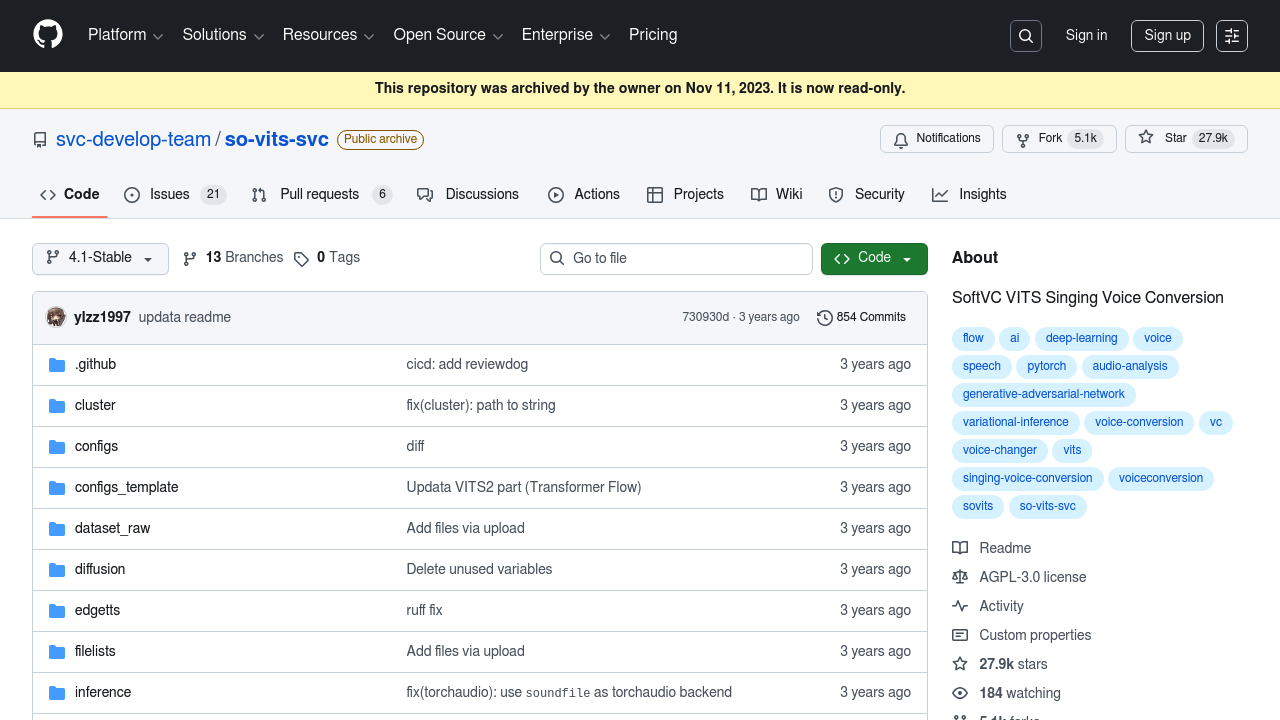Open Pricing from the top navigation

coord(653,35)
